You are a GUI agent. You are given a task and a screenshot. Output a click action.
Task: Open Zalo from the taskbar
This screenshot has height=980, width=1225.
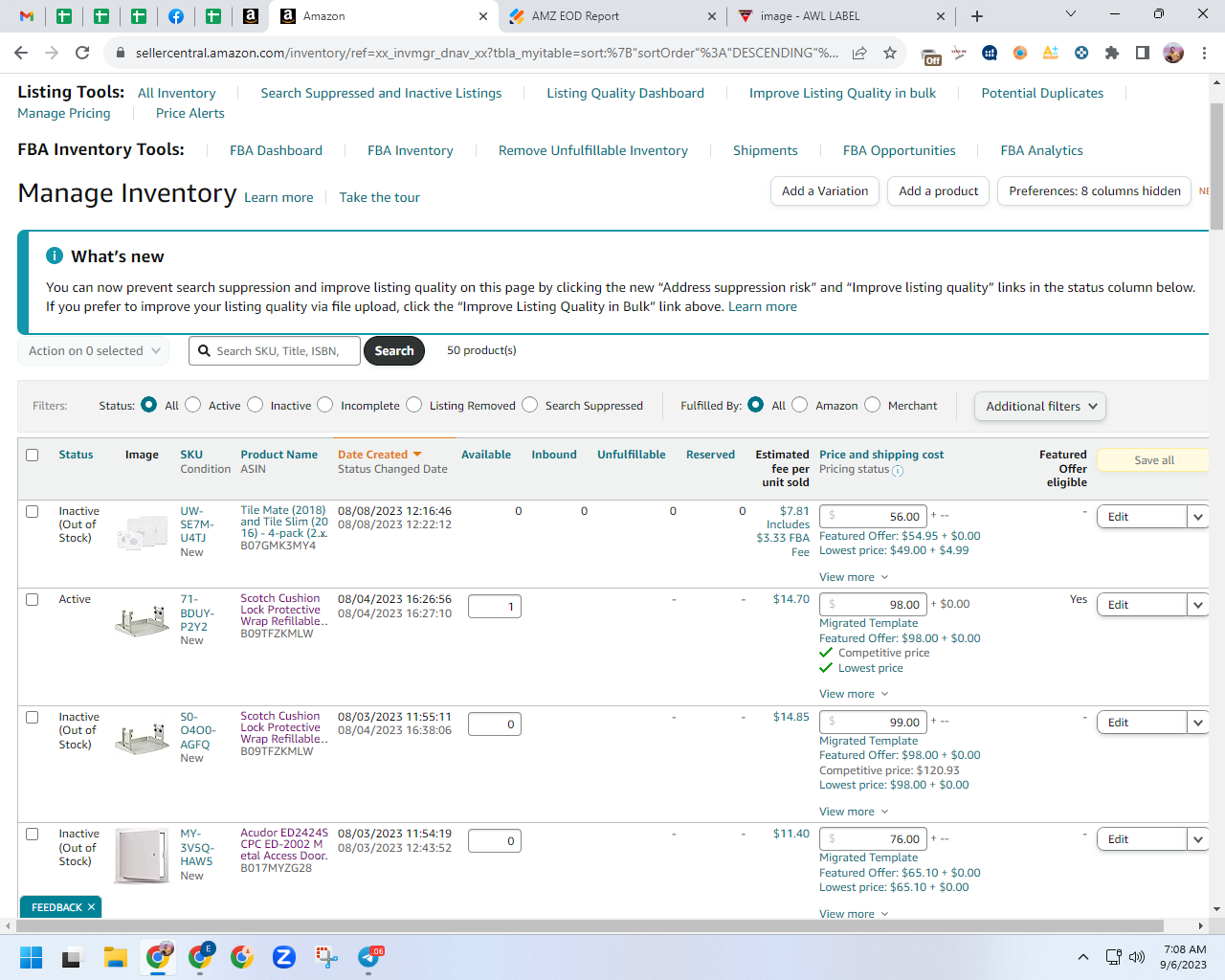tap(284, 957)
